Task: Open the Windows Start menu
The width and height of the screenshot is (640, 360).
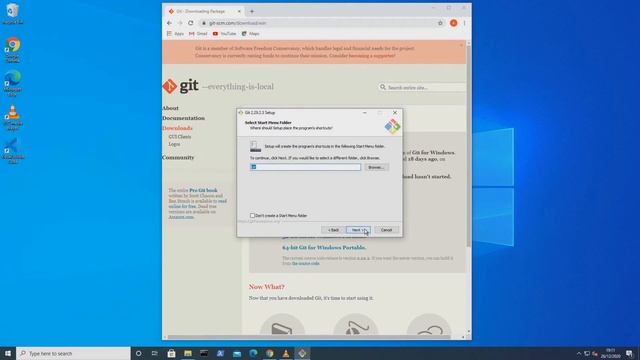Action: 8,353
